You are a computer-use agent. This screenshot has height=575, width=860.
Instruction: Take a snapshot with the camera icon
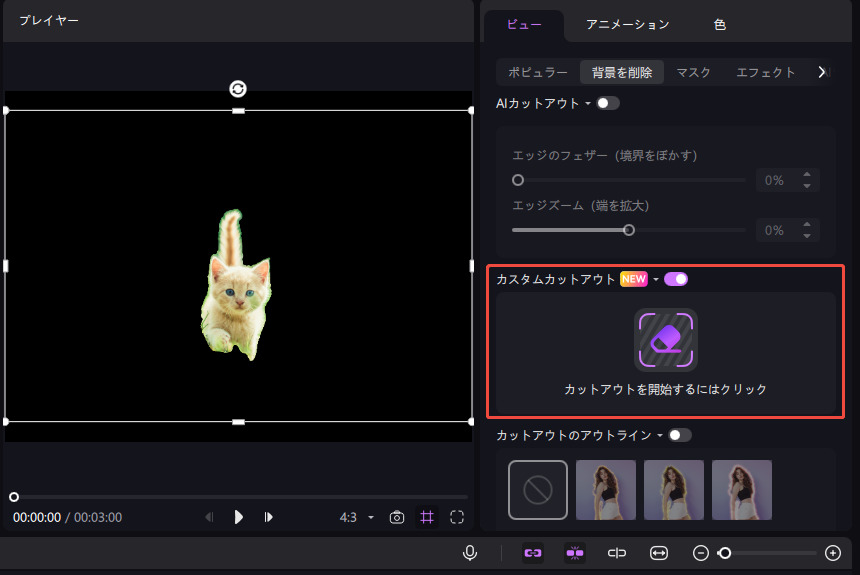pyautogui.click(x=397, y=517)
